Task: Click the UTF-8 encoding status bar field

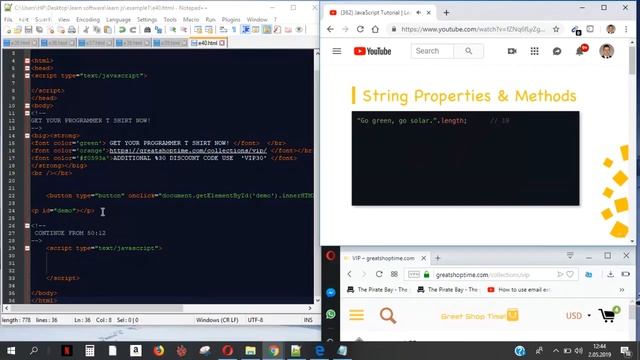Action: (x=256, y=320)
